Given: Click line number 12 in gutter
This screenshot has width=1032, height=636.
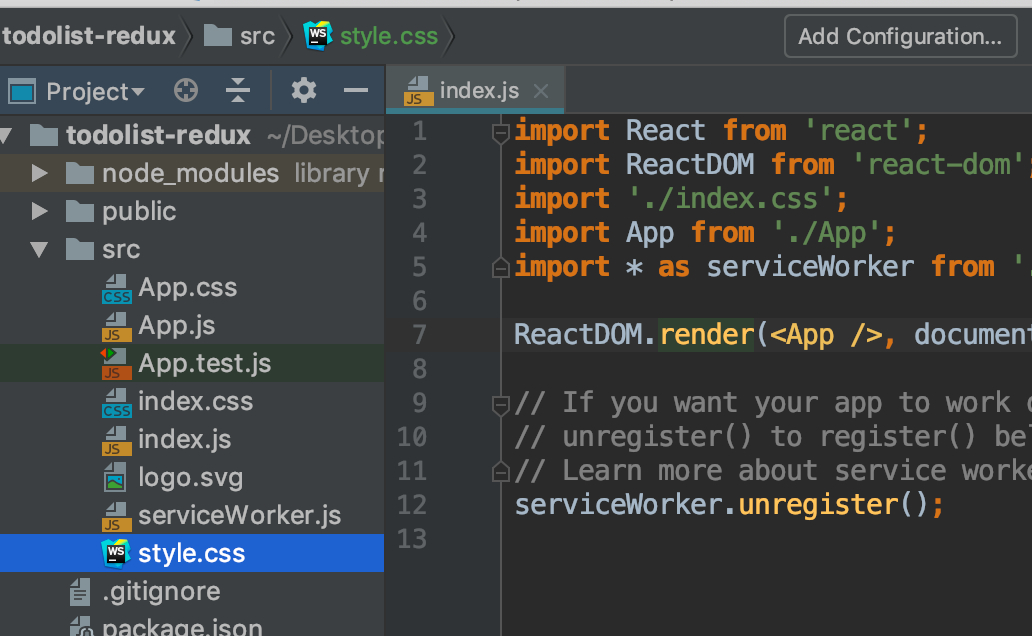Looking at the screenshot, I should [x=412, y=505].
